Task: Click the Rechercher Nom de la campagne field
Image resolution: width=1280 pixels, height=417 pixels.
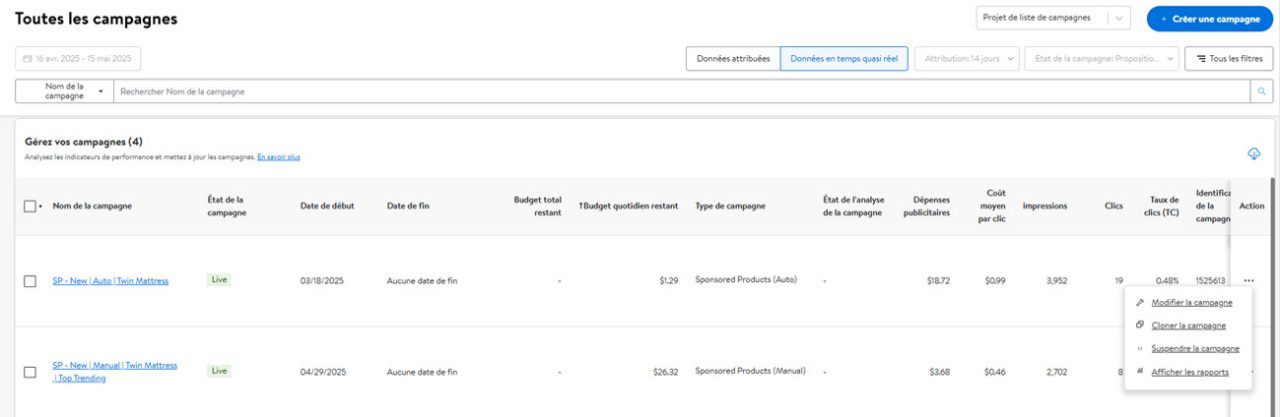Action: (x=683, y=92)
